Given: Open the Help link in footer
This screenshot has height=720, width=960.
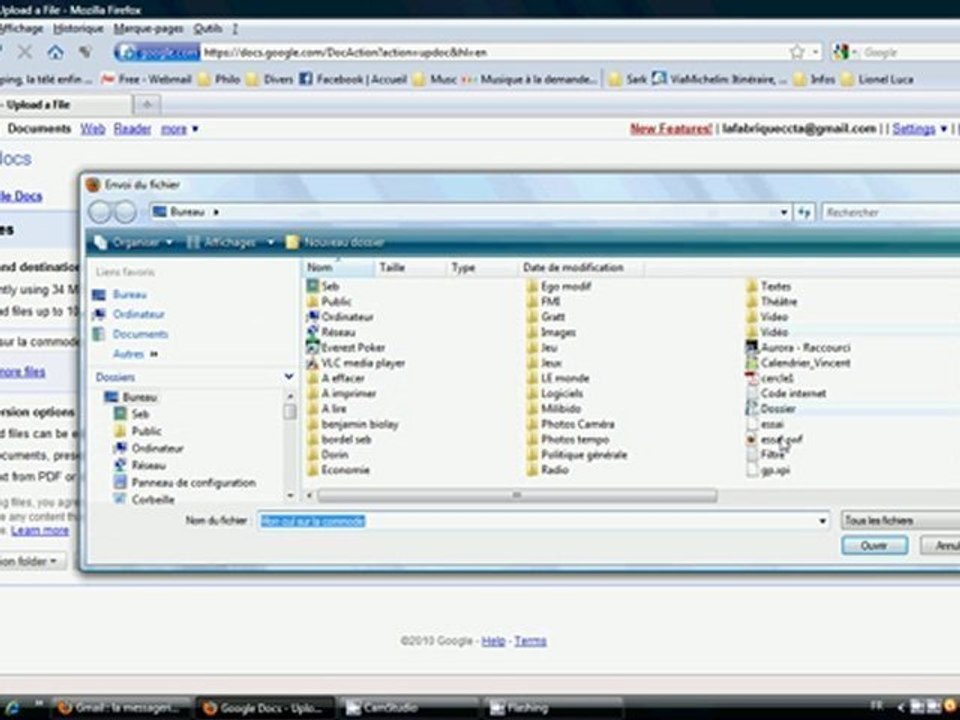Looking at the screenshot, I should tap(493, 641).
